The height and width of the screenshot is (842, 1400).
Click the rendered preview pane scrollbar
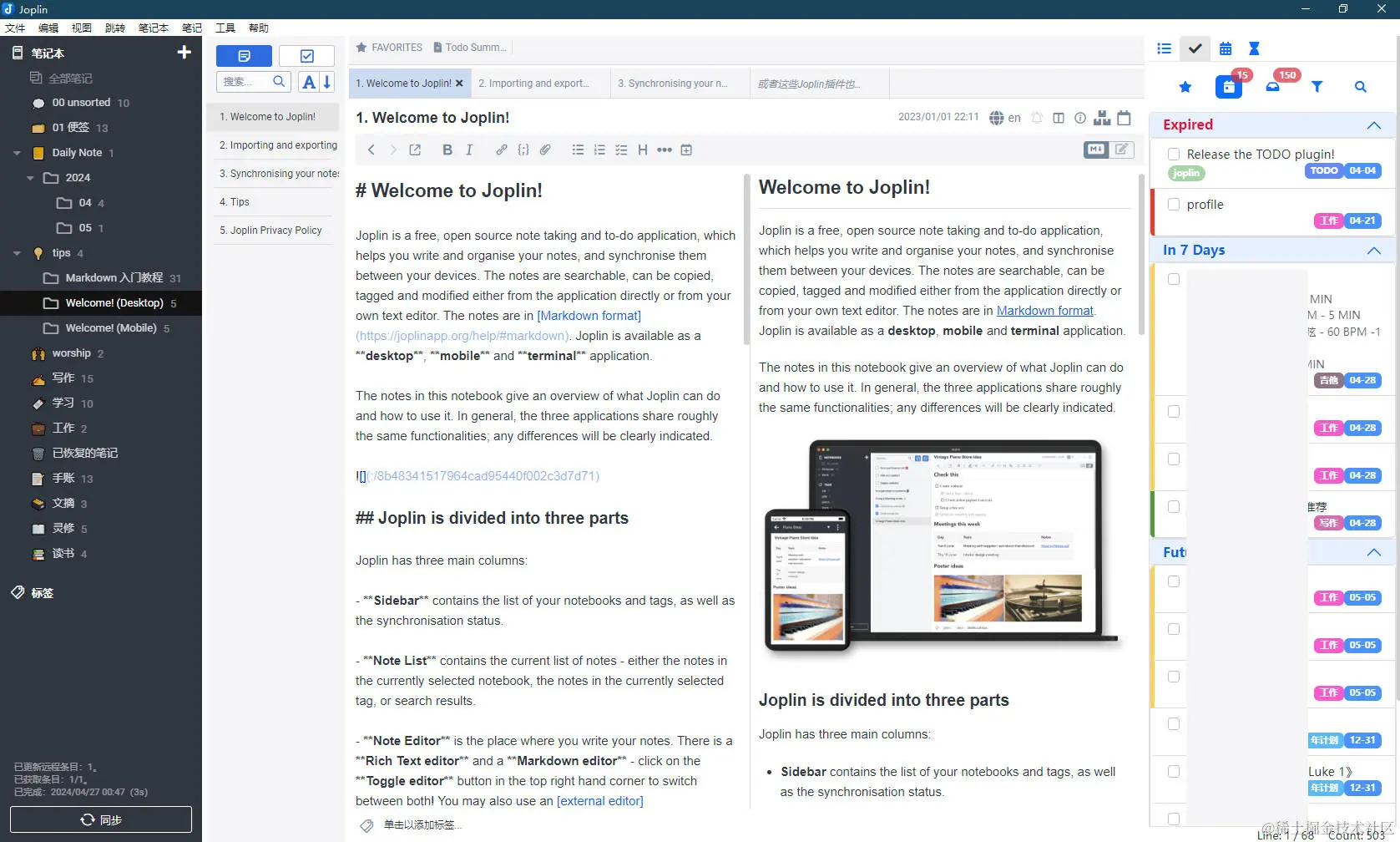[x=1140, y=255]
